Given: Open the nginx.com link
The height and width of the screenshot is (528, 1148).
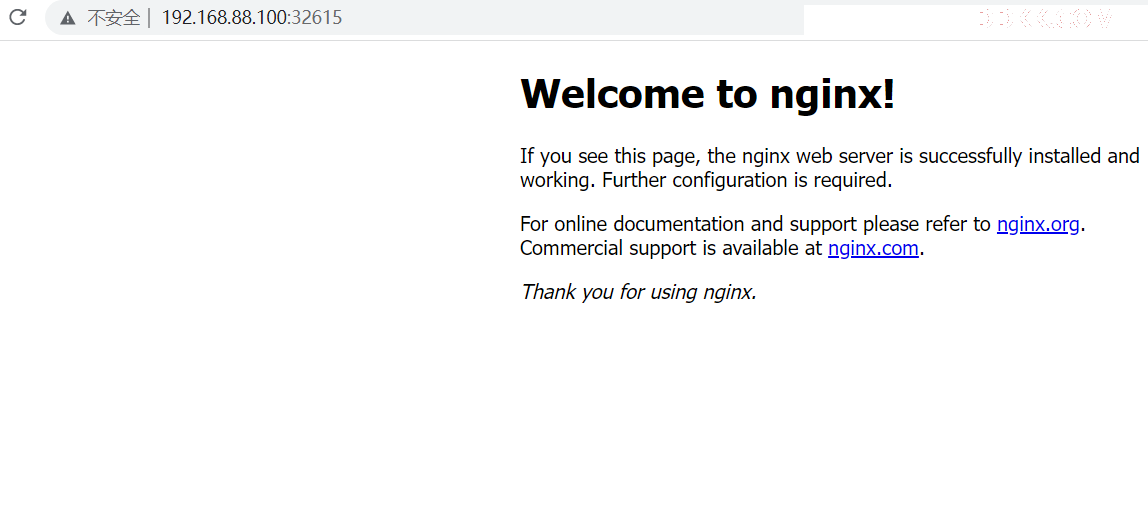Looking at the screenshot, I should click(x=873, y=248).
